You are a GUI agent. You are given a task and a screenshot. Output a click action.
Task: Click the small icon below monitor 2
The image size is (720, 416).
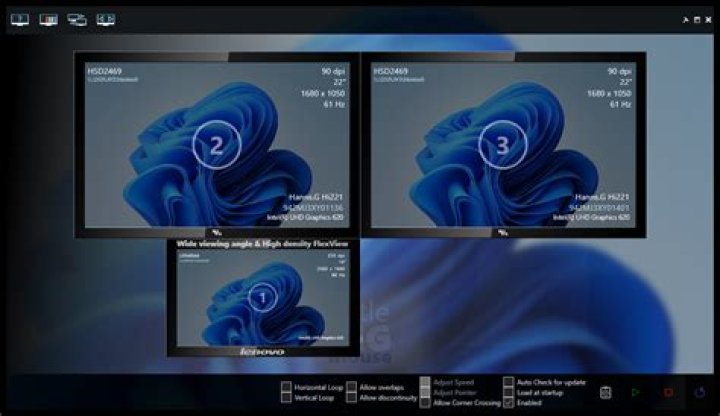click(x=217, y=233)
